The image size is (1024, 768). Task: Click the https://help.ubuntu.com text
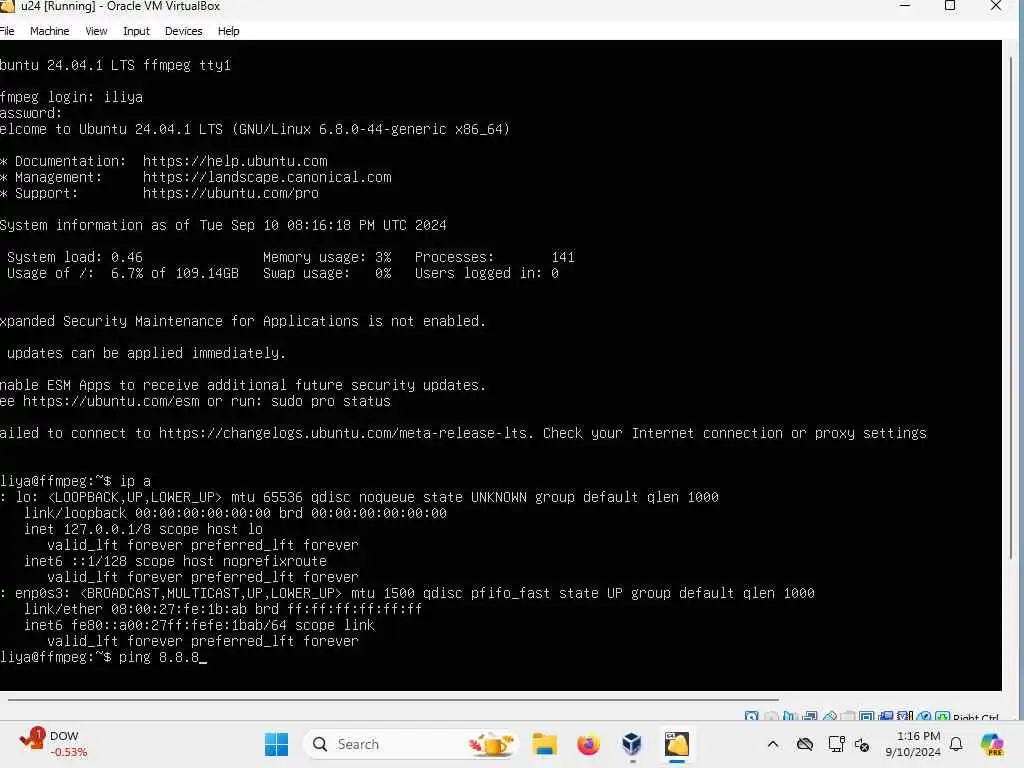click(x=235, y=161)
